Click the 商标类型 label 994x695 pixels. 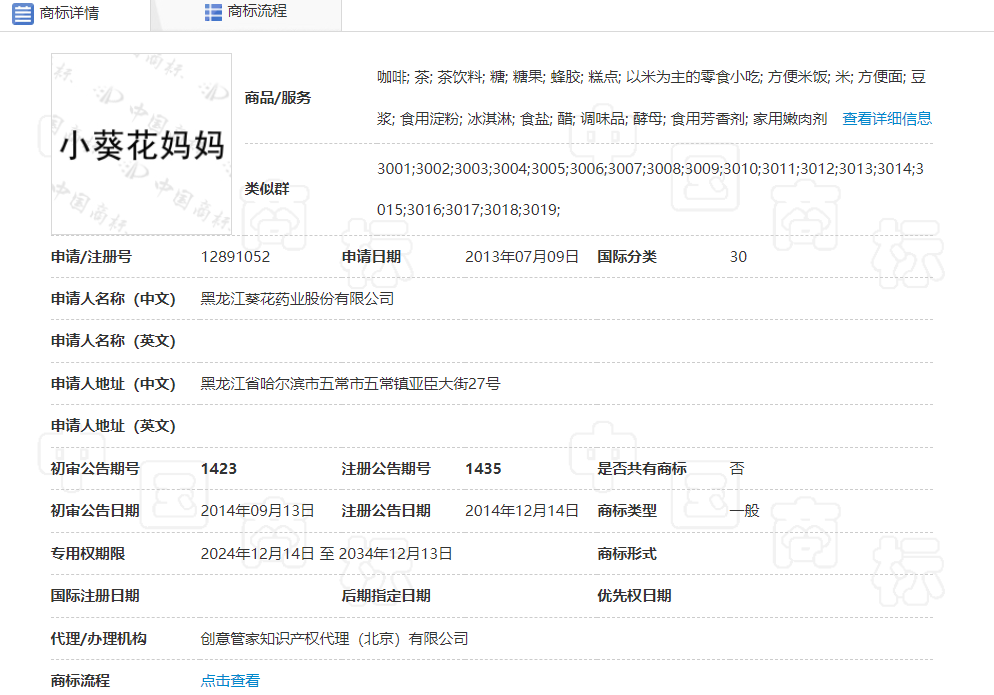627,511
